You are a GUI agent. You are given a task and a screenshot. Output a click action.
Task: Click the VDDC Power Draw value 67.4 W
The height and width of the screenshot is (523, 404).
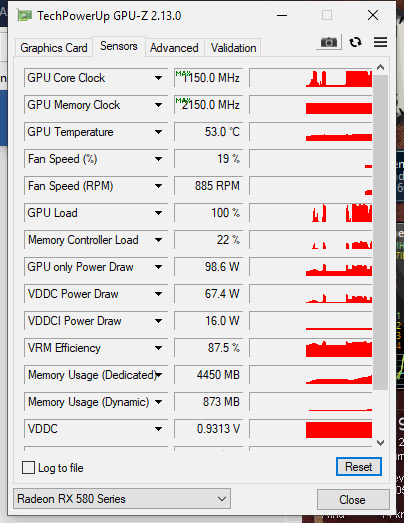(x=209, y=294)
